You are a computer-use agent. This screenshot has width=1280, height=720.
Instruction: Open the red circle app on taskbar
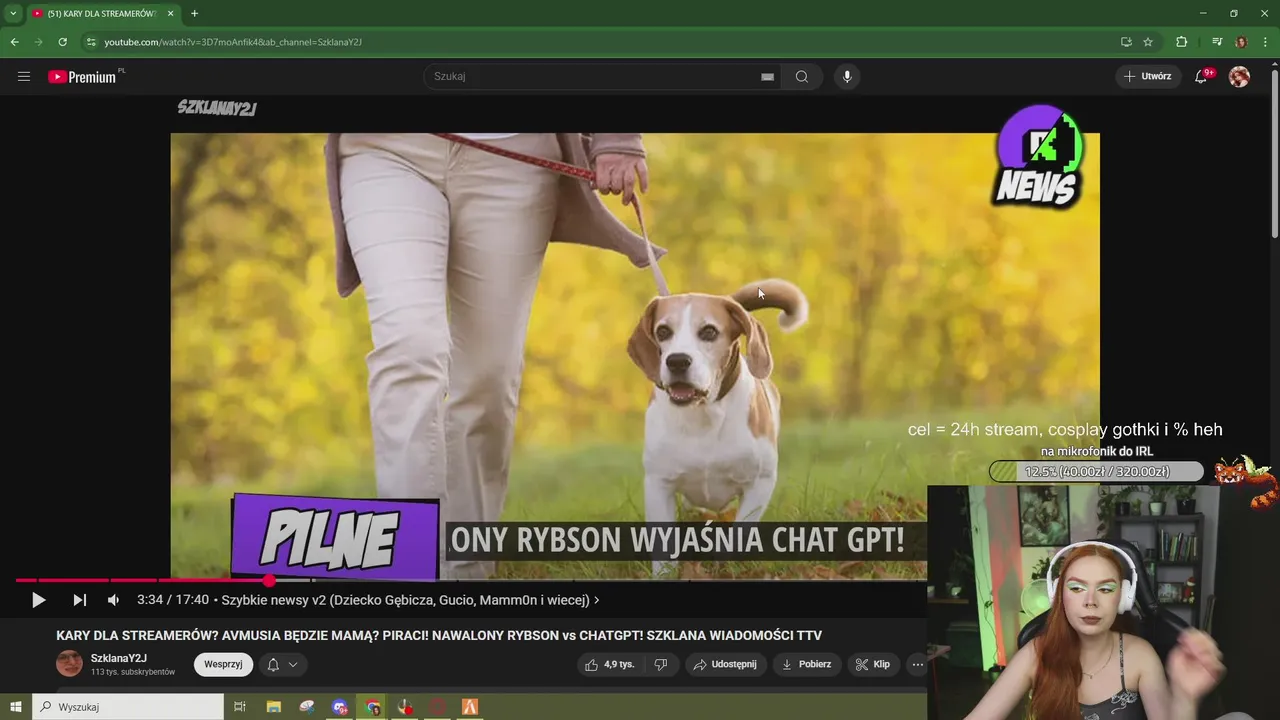pyautogui.click(x=438, y=707)
